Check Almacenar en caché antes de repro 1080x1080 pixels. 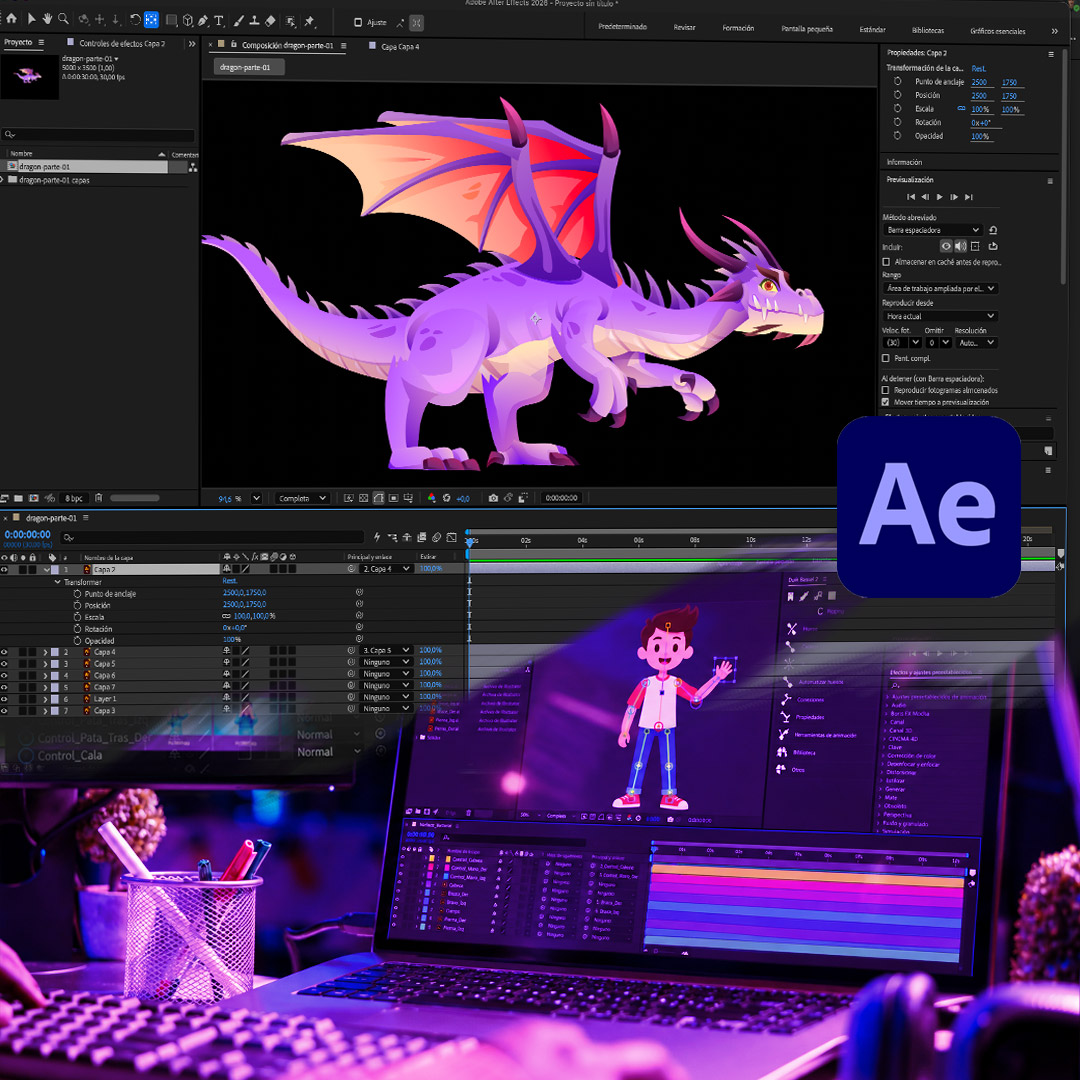(x=886, y=262)
